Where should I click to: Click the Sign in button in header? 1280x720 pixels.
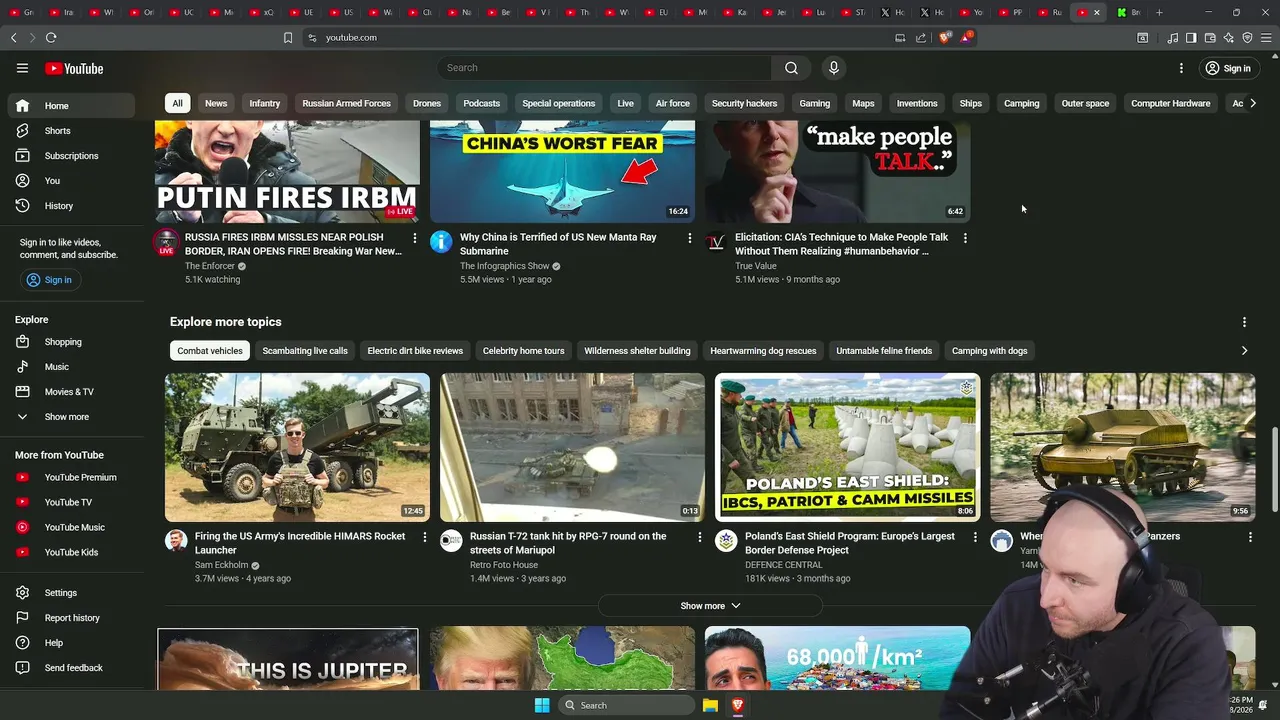click(x=1227, y=68)
